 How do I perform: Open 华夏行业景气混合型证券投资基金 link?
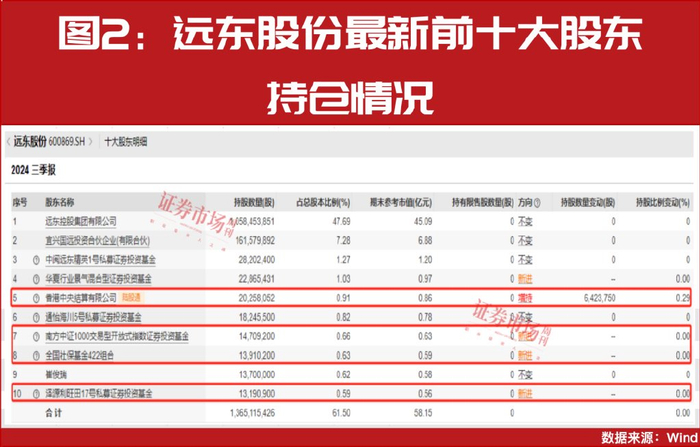98,279
